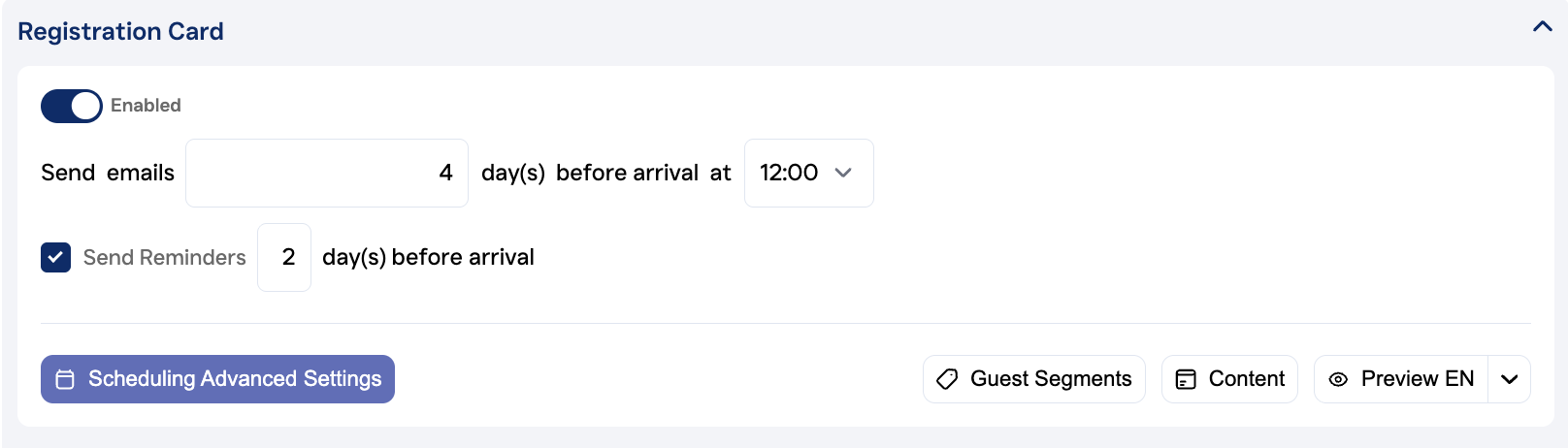1568x448 pixels.
Task: Focus the send emails days field
Action: click(327, 173)
